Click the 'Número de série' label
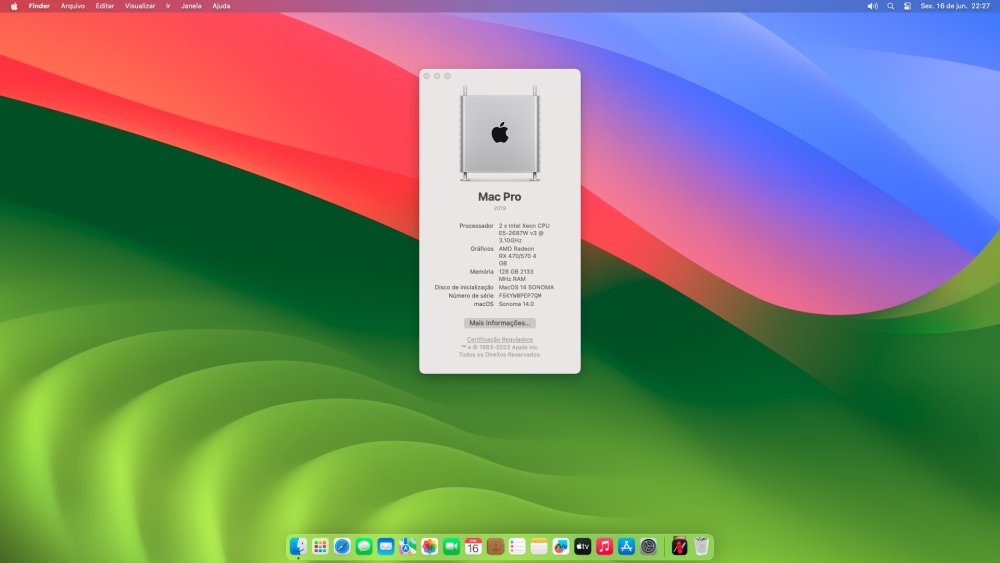Viewport: 1000px width, 563px height. click(x=471, y=296)
